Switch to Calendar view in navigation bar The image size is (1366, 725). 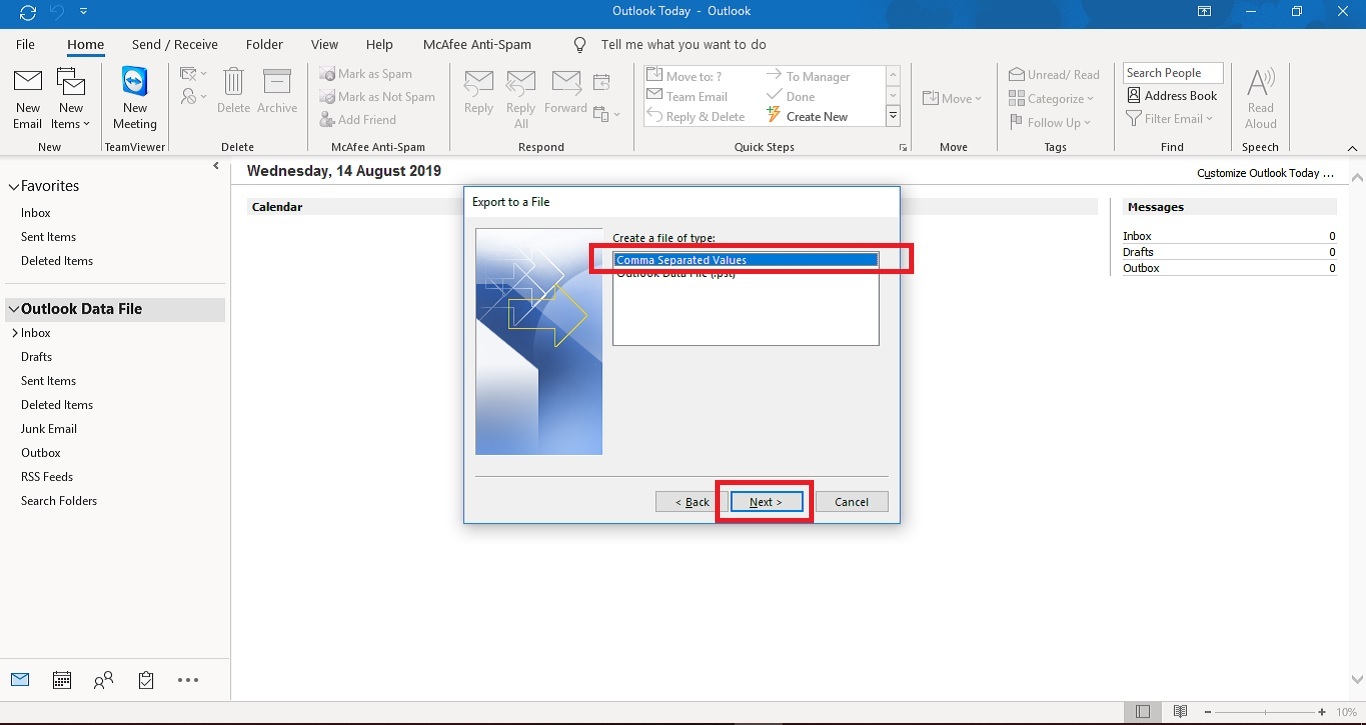click(x=62, y=680)
